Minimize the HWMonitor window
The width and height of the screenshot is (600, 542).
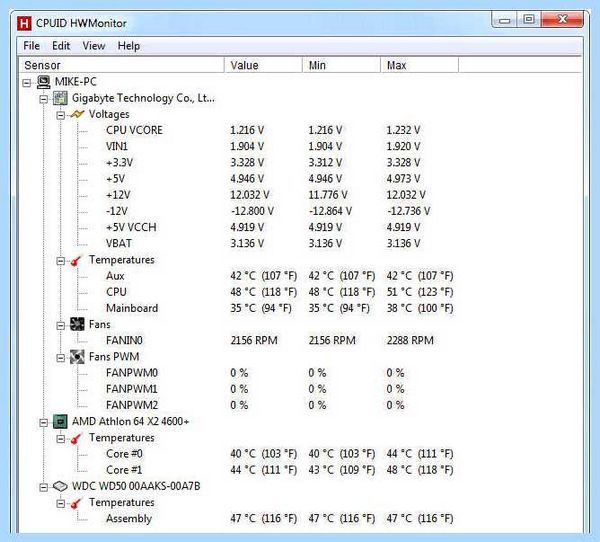point(504,20)
